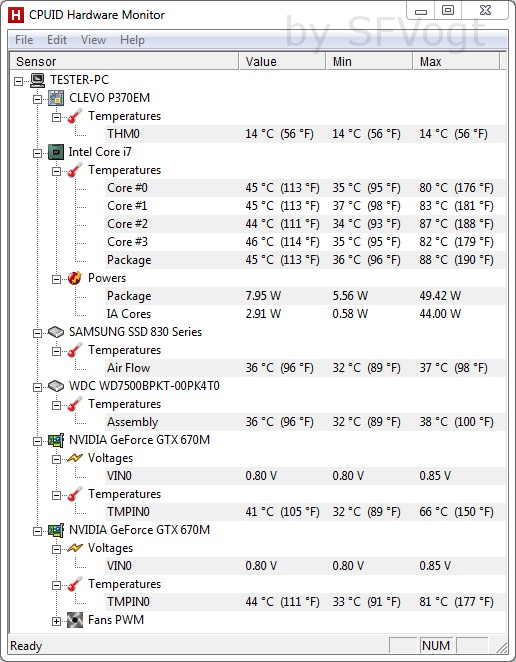Open the File menu

[24, 40]
